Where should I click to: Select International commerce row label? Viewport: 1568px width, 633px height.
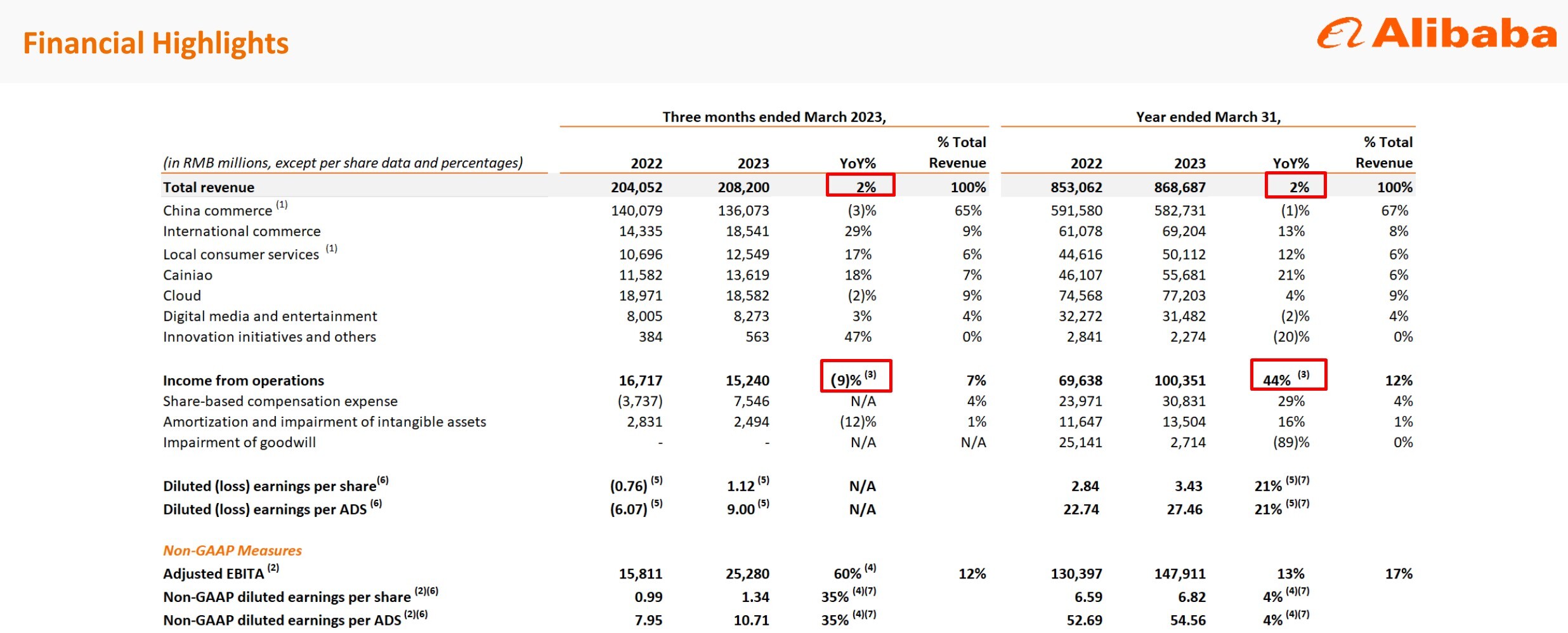pyautogui.click(x=242, y=232)
